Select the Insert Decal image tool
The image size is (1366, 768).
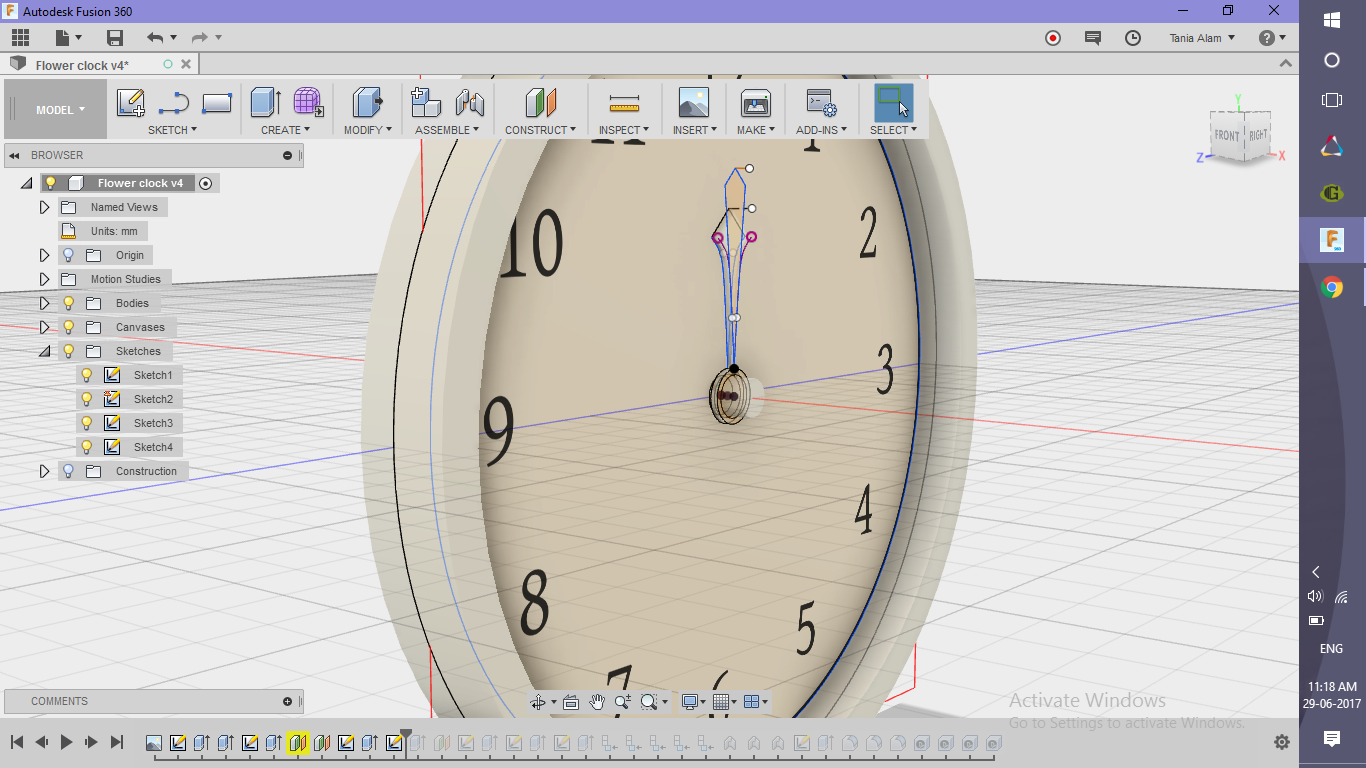[x=693, y=102]
